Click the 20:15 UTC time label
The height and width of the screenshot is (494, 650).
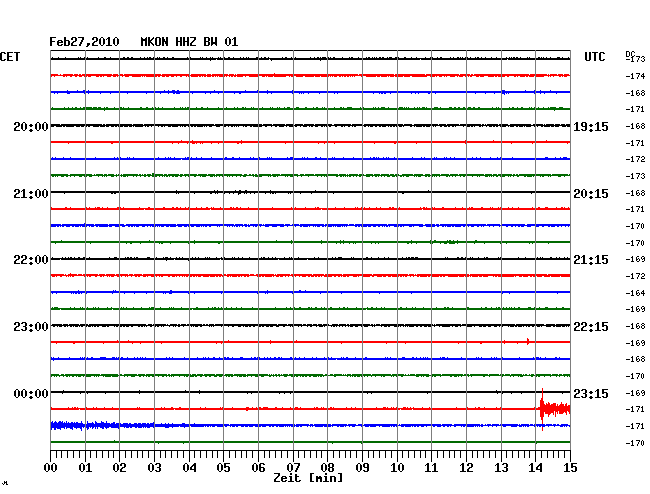[591, 194]
